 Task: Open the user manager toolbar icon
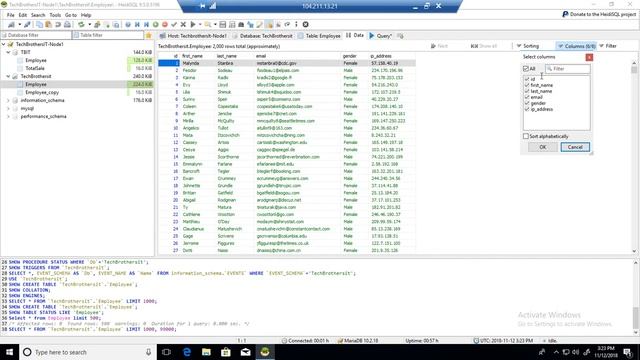pyautogui.click(x=97, y=24)
